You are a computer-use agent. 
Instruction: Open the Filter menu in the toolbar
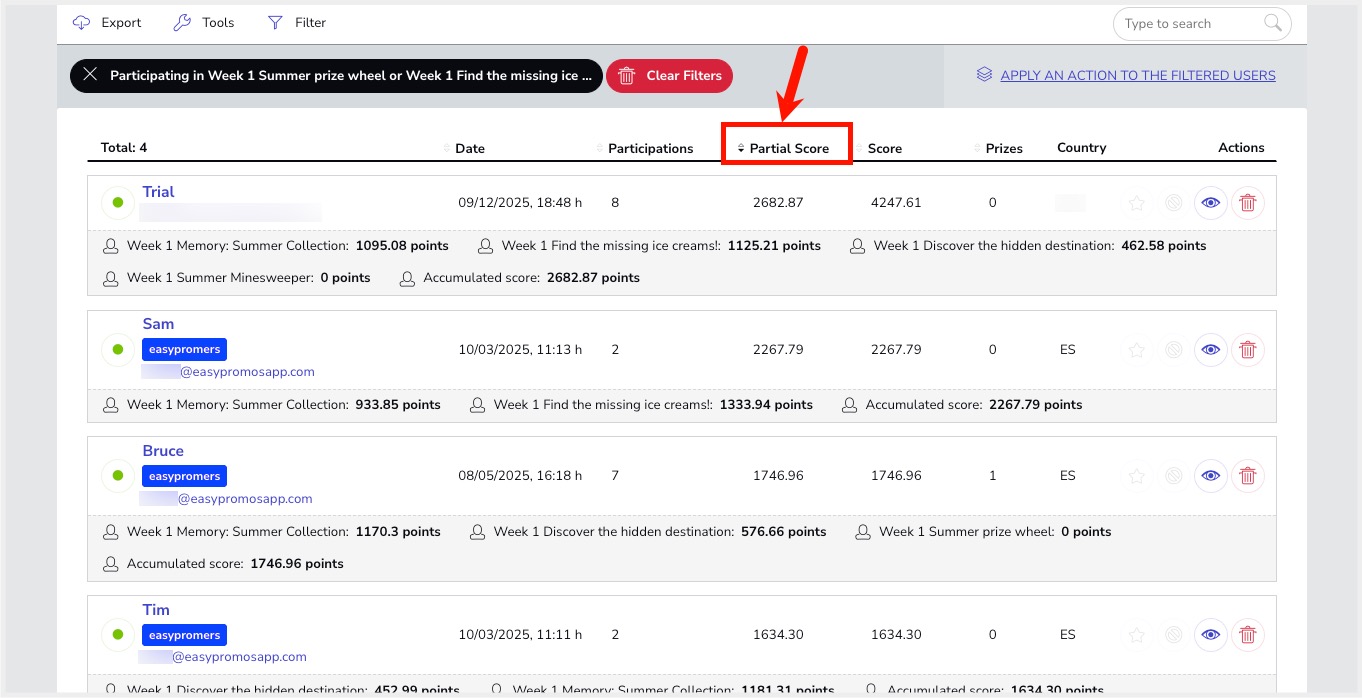coord(297,23)
